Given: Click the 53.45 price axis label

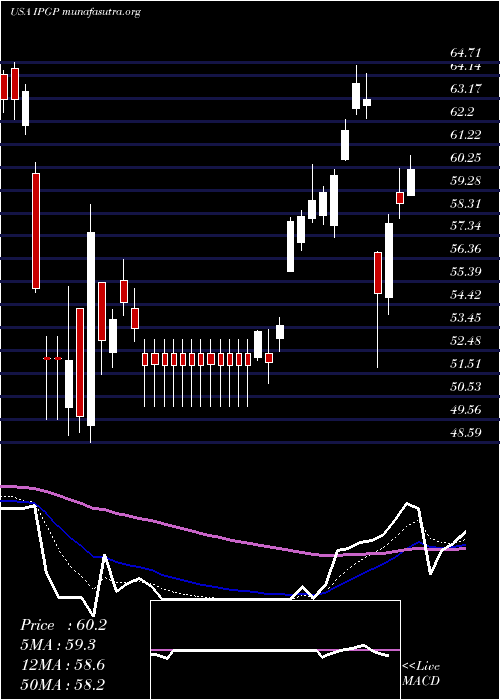Looking at the screenshot, I should point(466,318).
